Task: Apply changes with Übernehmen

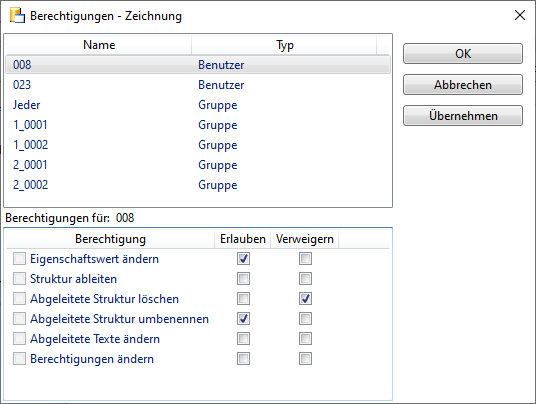Action: [463, 116]
